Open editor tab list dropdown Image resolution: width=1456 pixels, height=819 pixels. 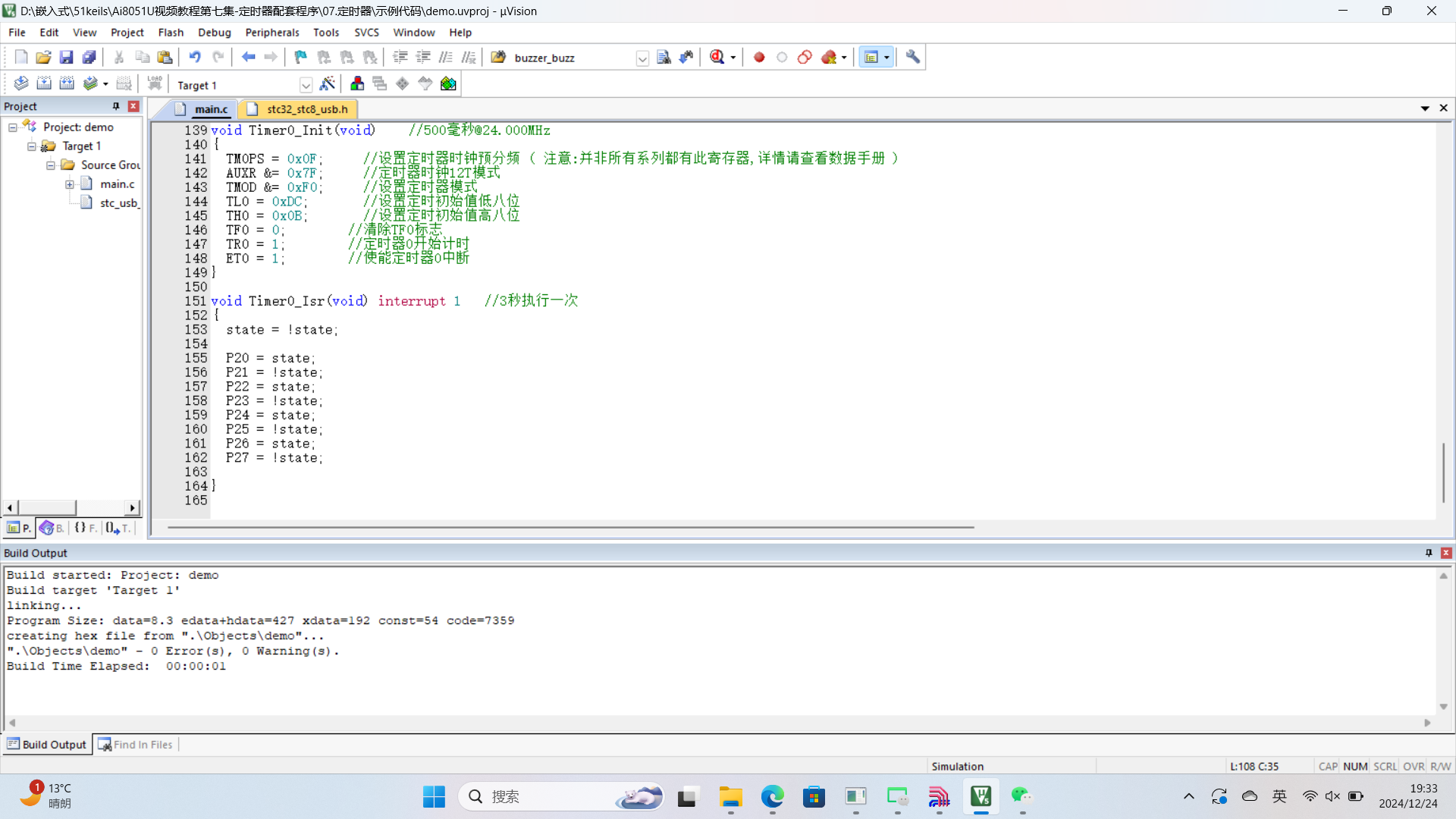(x=1425, y=108)
